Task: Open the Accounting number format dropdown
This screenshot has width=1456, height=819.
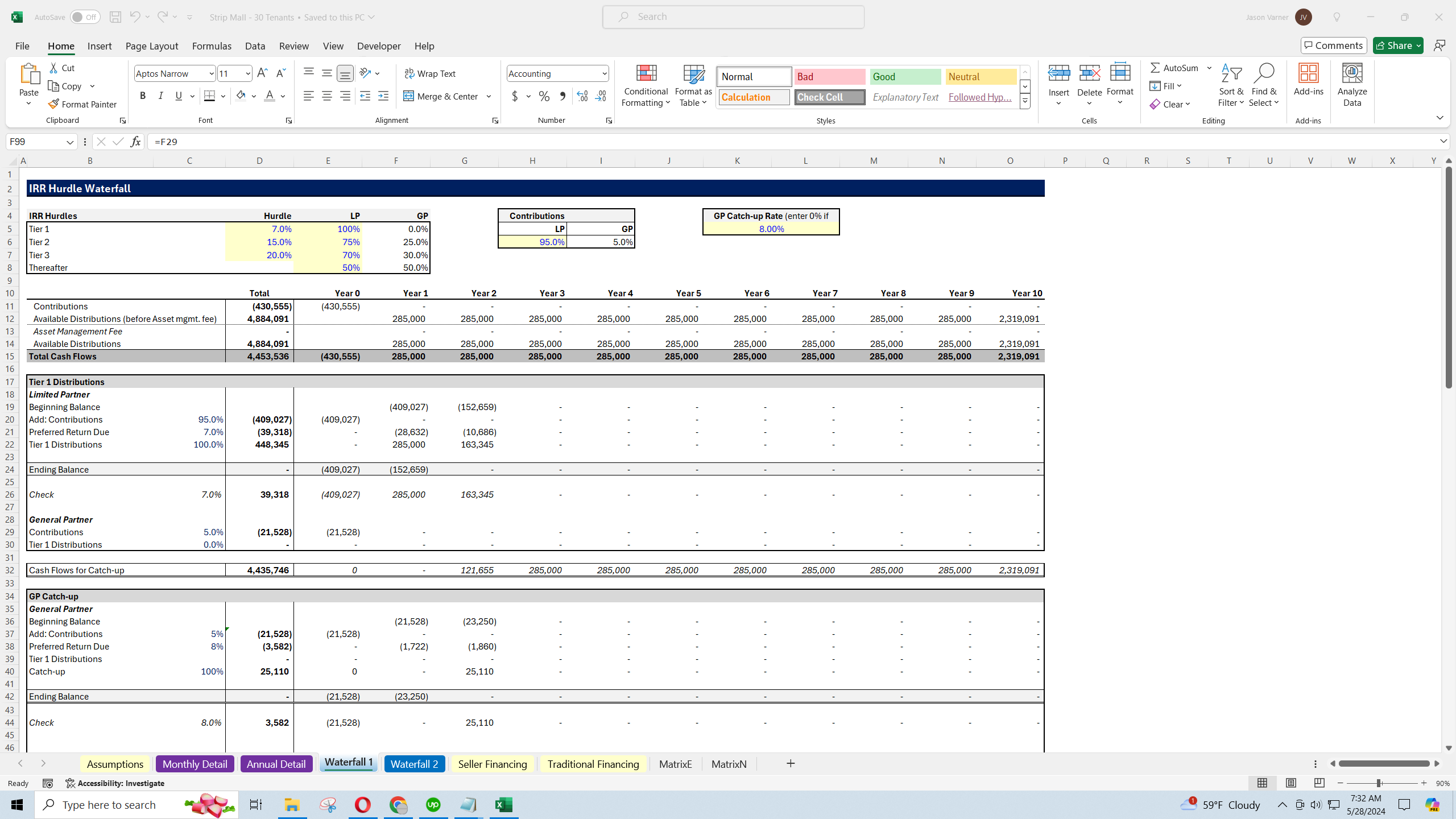Action: tap(604, 73)
